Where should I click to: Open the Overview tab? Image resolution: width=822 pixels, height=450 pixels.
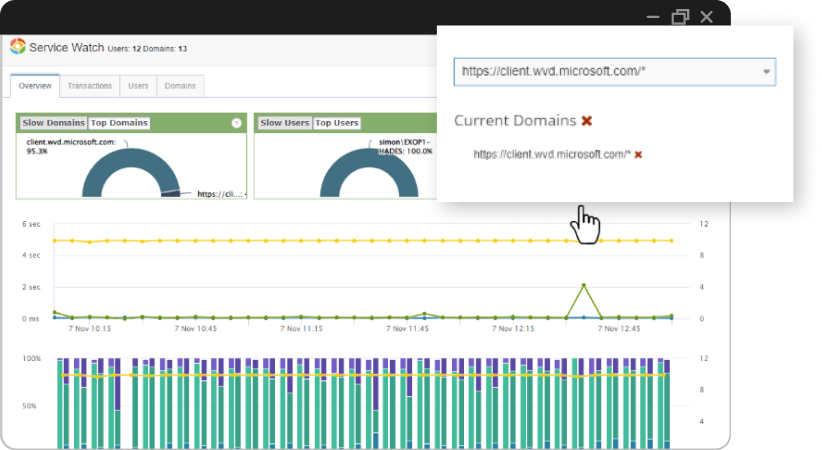35,85
